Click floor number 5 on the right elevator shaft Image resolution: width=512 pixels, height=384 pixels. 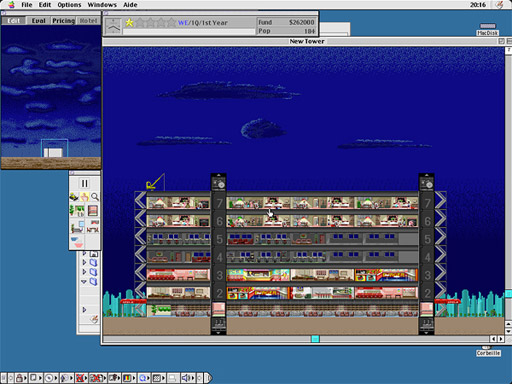[427, 239]
